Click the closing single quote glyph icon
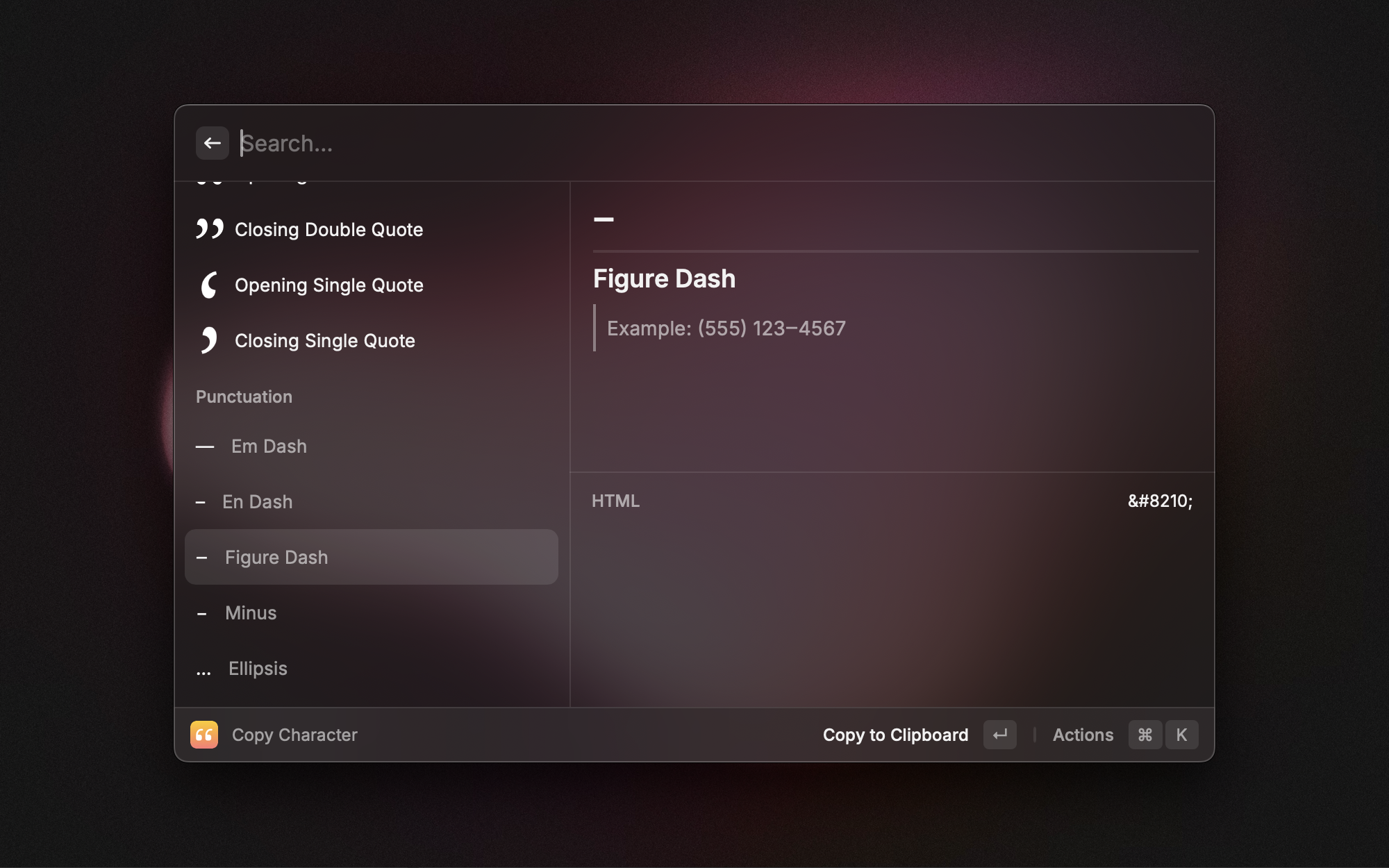Viewport: 1389px width, 868px height. tap(209, 340)
